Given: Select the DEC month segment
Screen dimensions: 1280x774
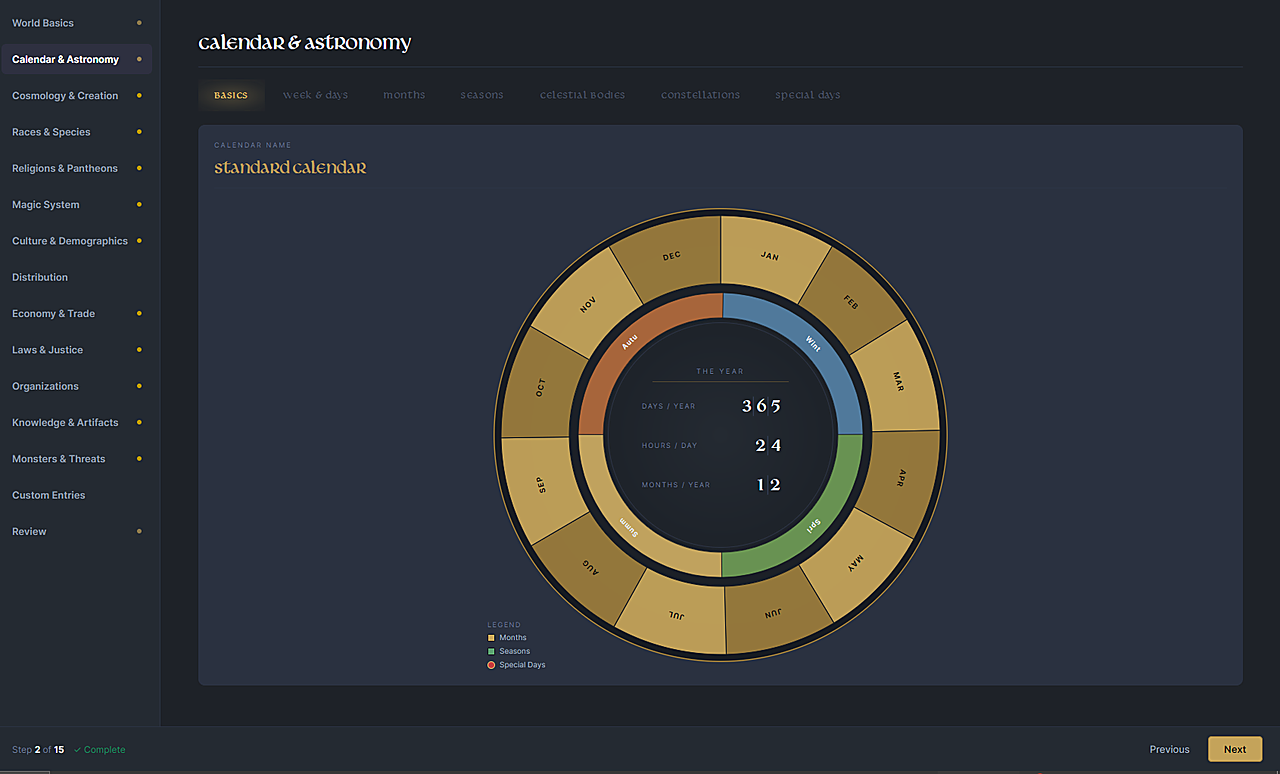Looking at the screenshot, I should [671, 256].
